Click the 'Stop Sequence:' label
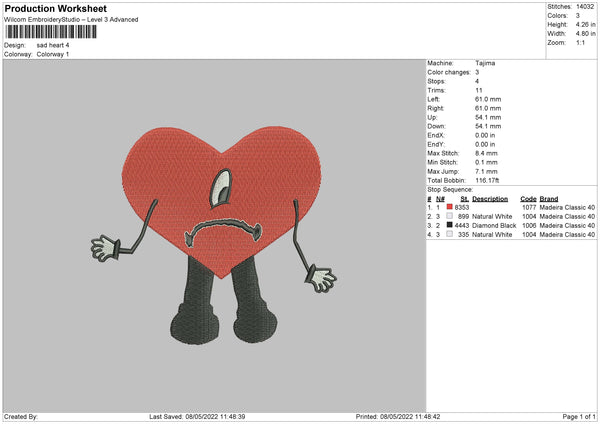 [450, 187]
